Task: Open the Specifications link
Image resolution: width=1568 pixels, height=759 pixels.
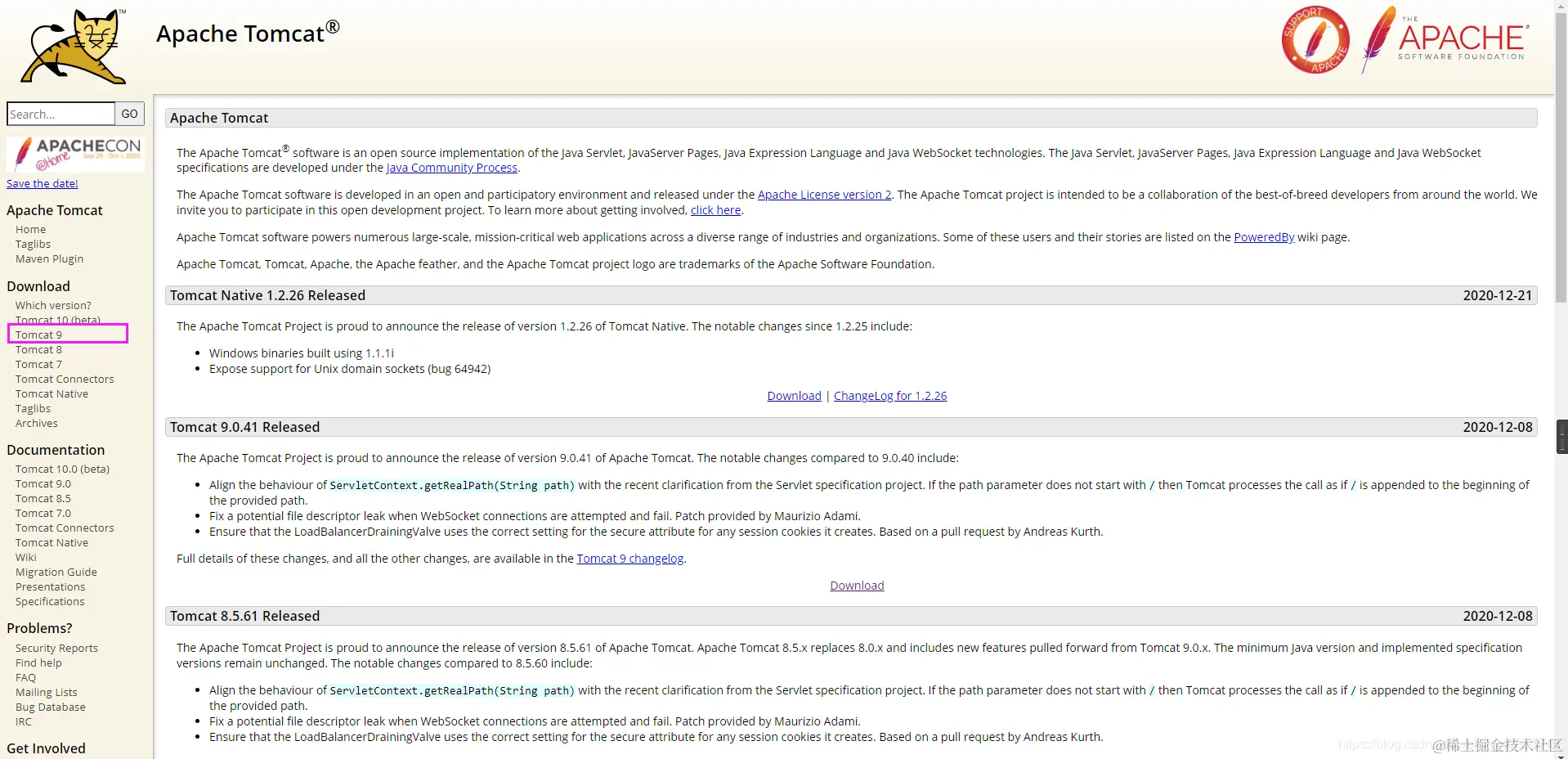Action: 50,602
